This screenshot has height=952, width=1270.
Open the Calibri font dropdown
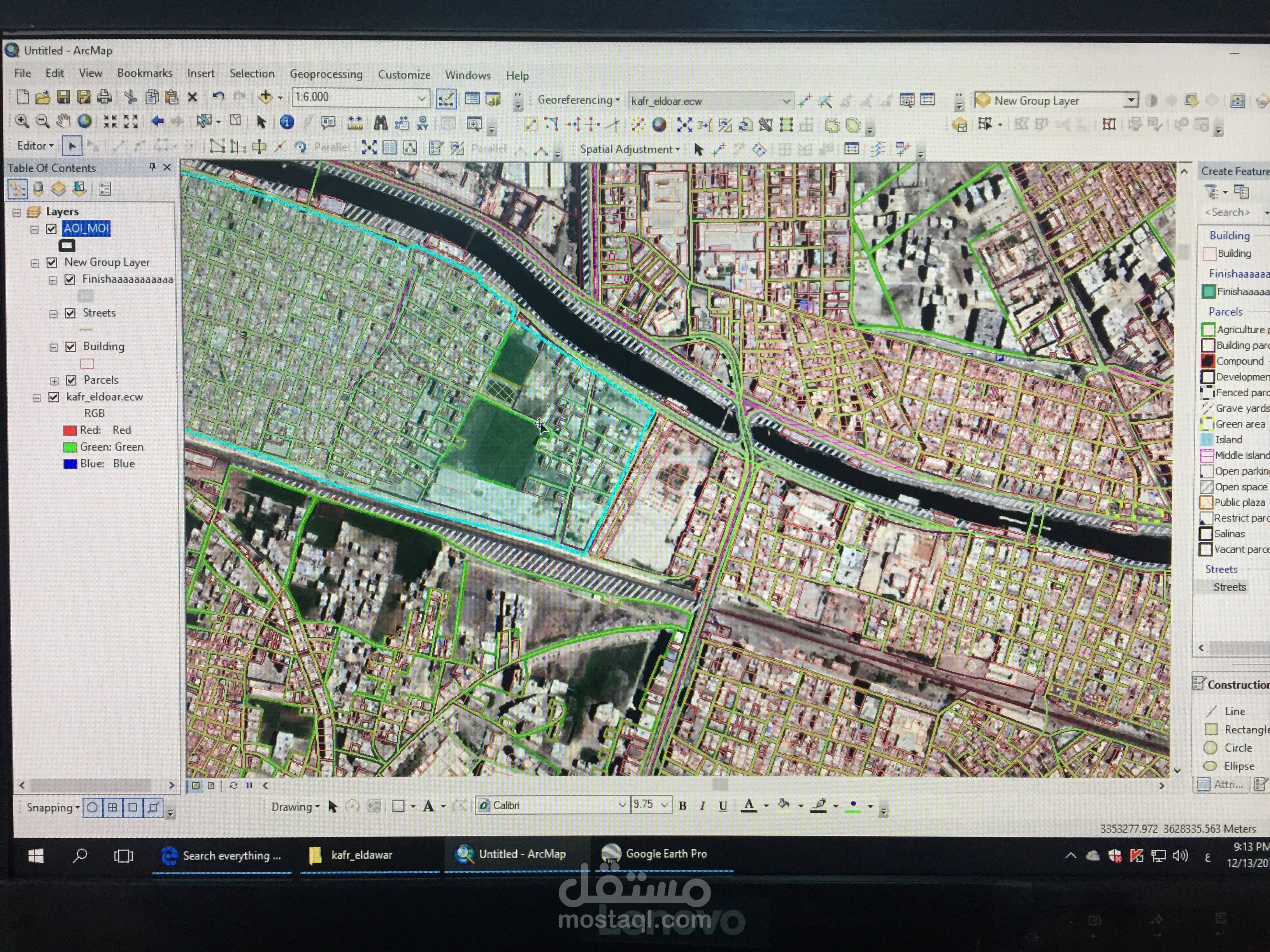click(x=622, y=805)
